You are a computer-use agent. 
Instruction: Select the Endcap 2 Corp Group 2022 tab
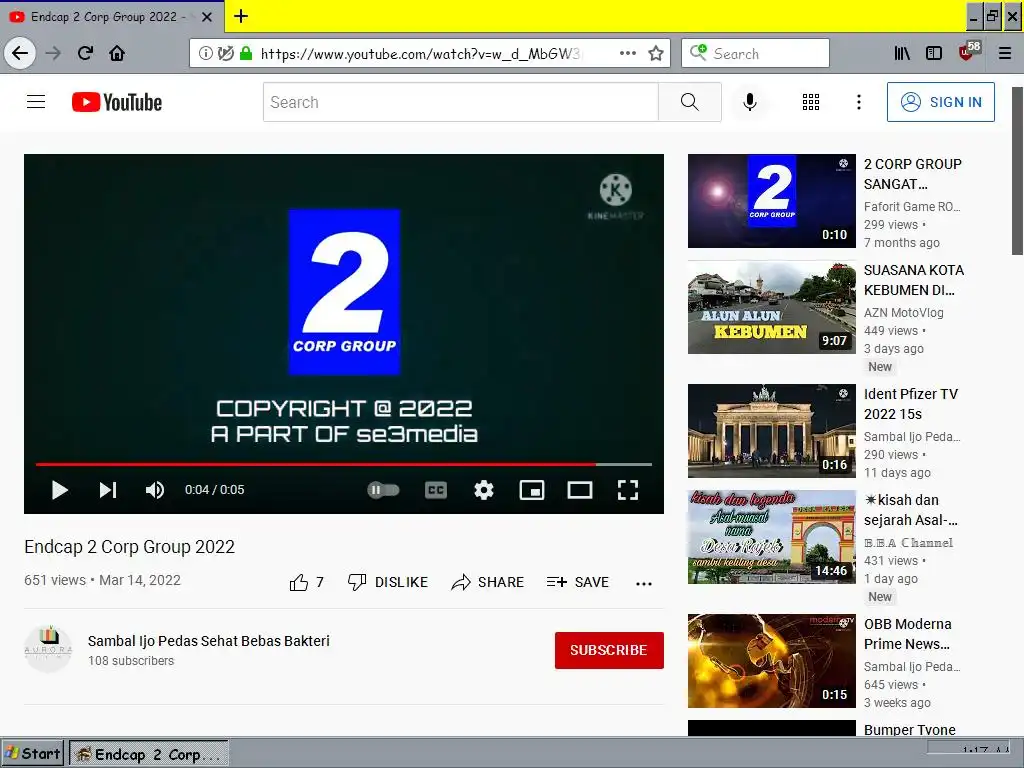111,17
